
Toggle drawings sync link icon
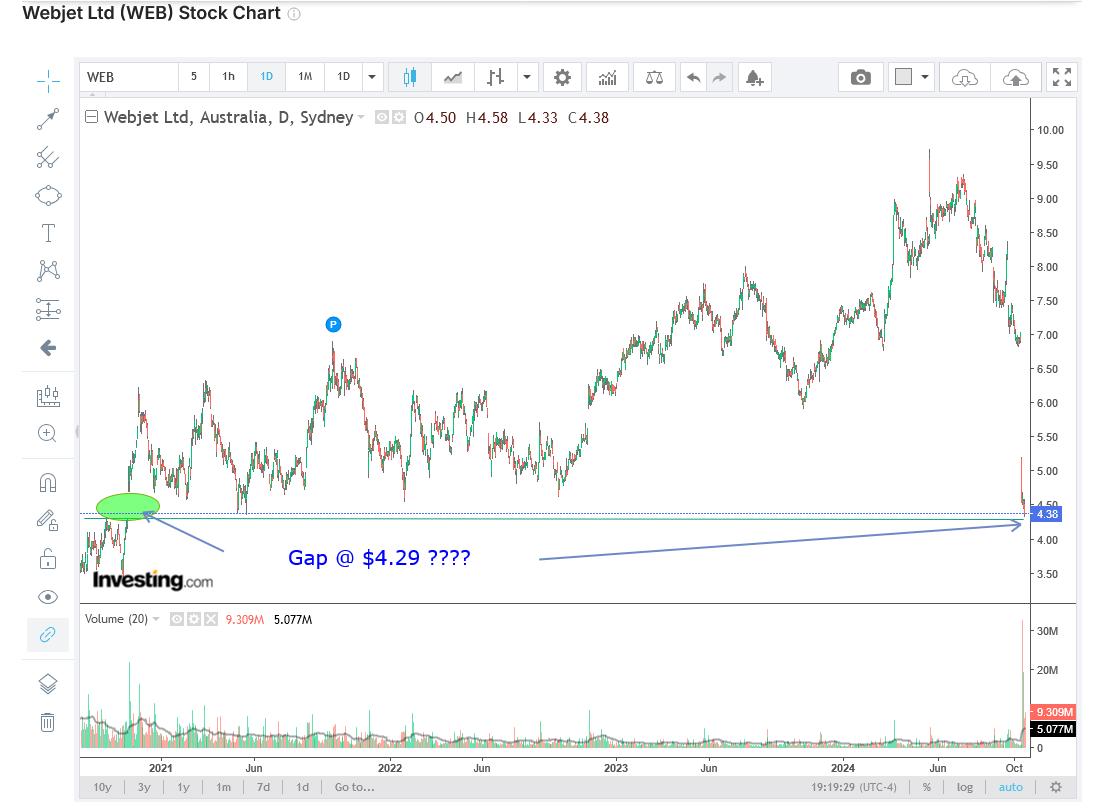[x=47, y=634]
